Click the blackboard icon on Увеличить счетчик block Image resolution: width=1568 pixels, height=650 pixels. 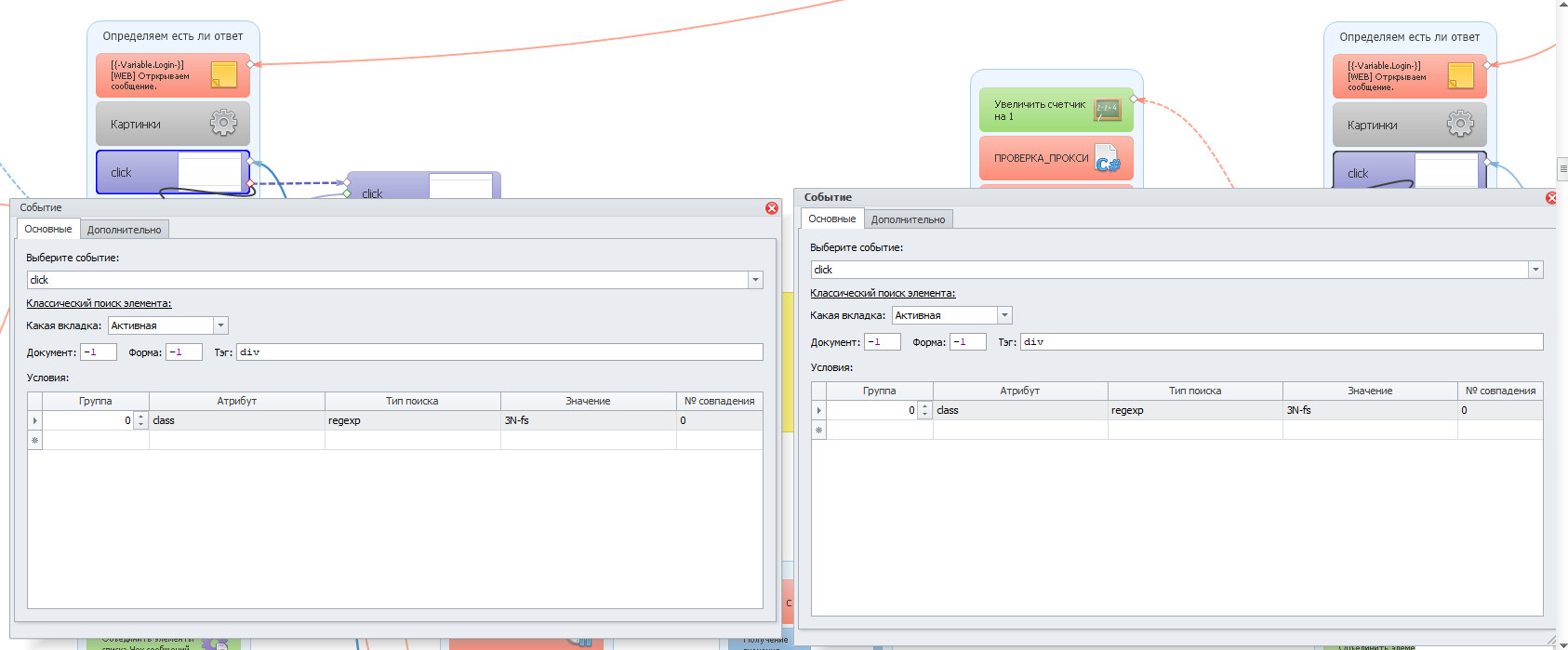(x=1108, y=110)
